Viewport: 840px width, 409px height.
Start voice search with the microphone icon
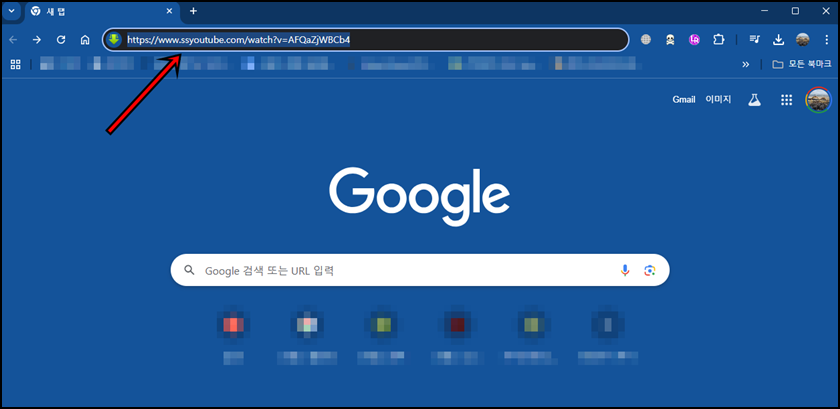click(625, 270)
